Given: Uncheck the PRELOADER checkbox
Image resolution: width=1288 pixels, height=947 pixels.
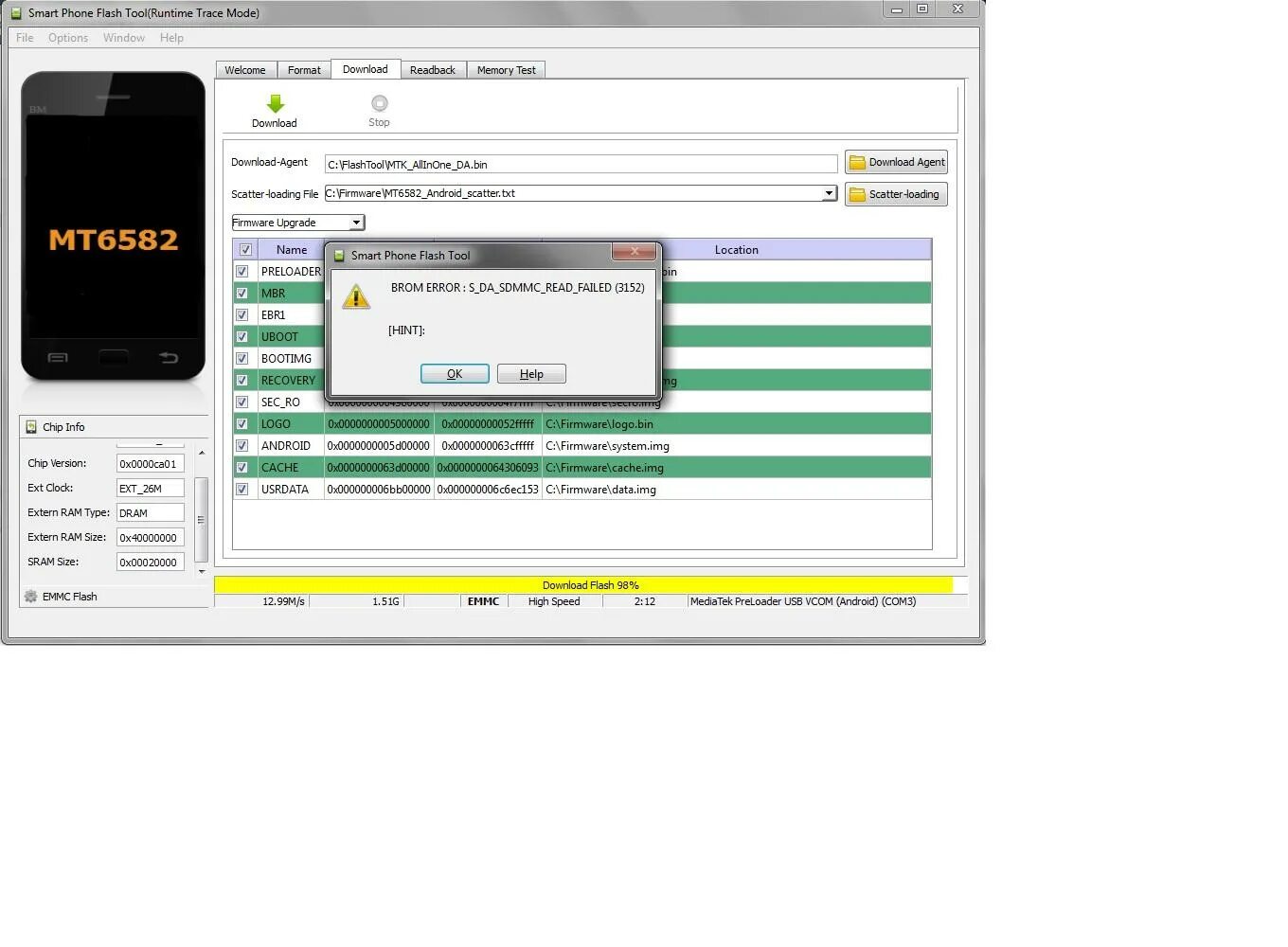Looking at the screenshot, I should tap(242, 272).
